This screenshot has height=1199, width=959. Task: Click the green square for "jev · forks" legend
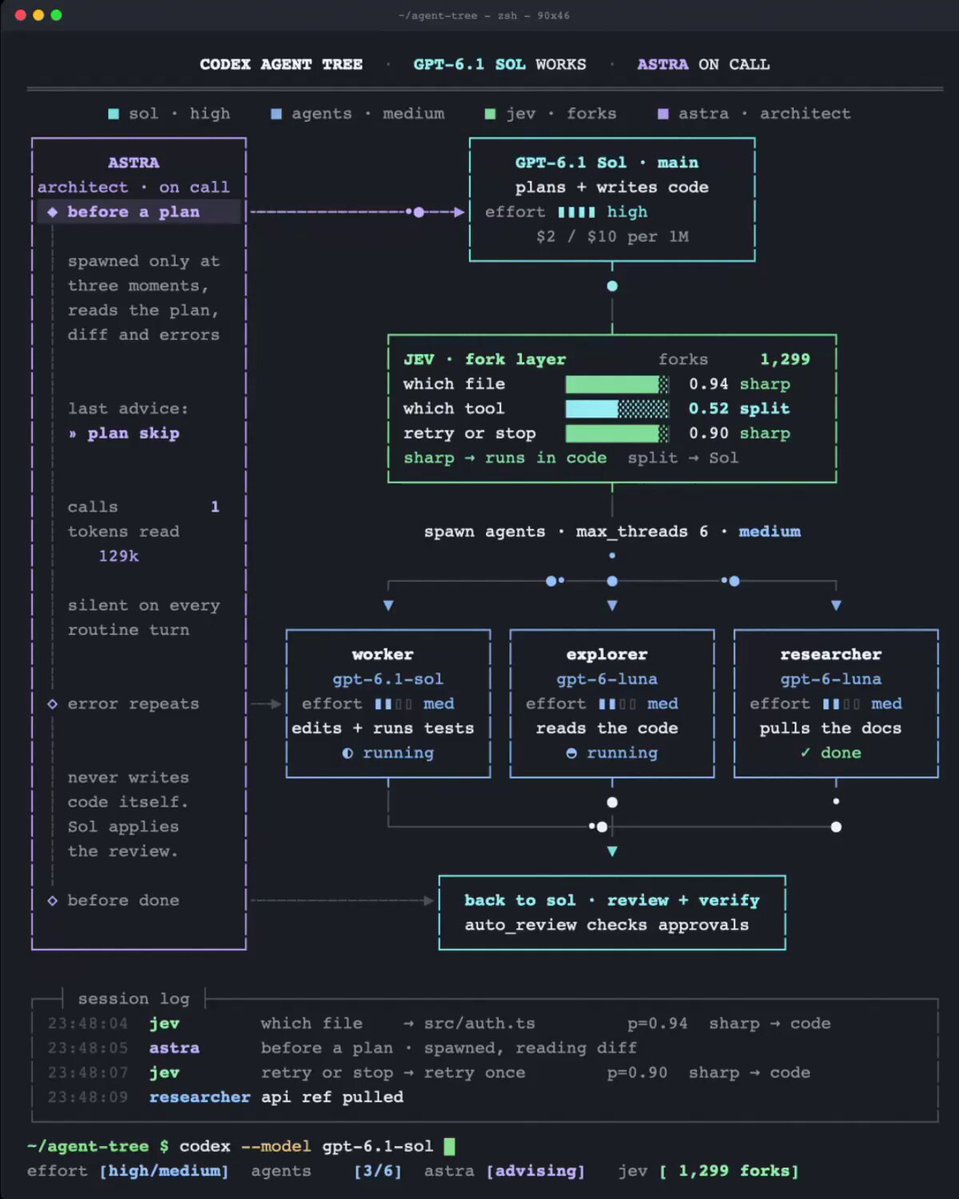click(x=490, y=114)
